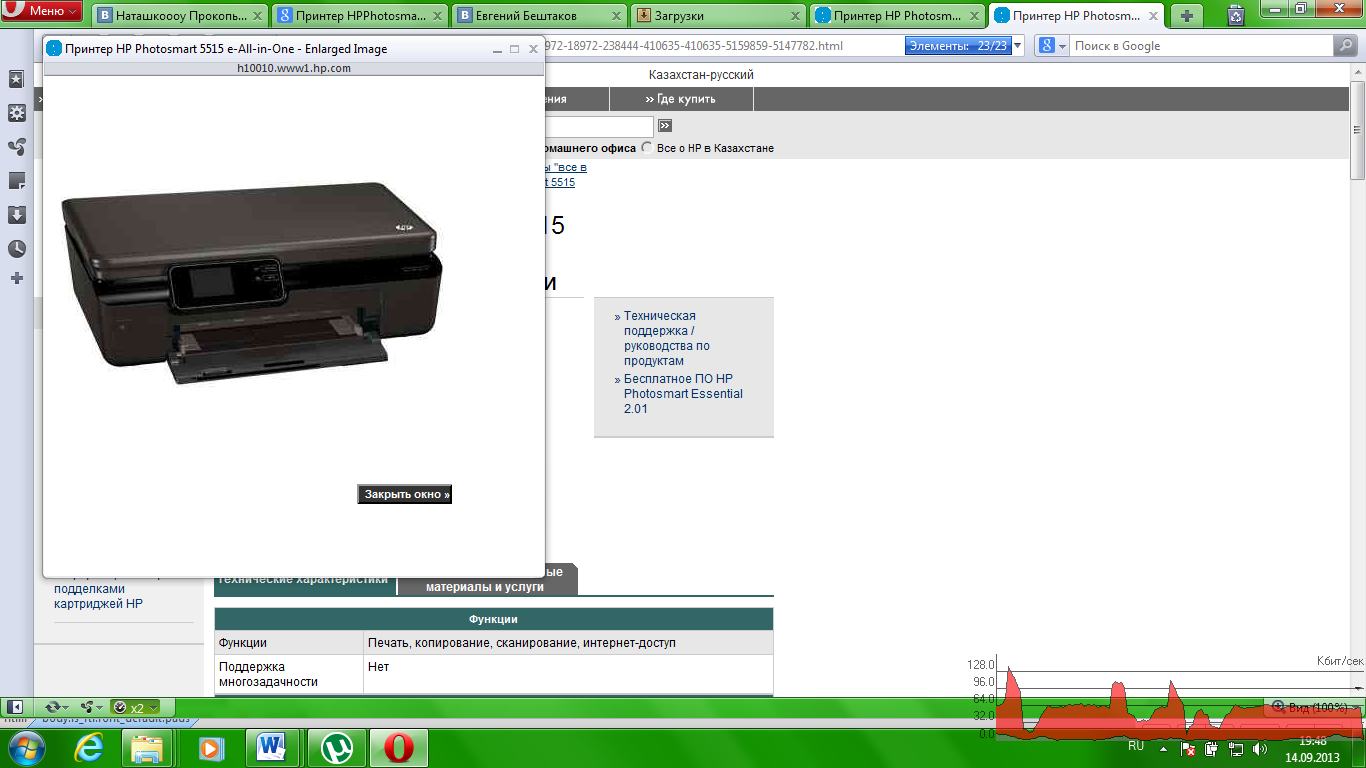The image size is (1366, 768).
Task: Click volume speaker tray icon
Action: pyautogui.click(x=1260, y=748)
